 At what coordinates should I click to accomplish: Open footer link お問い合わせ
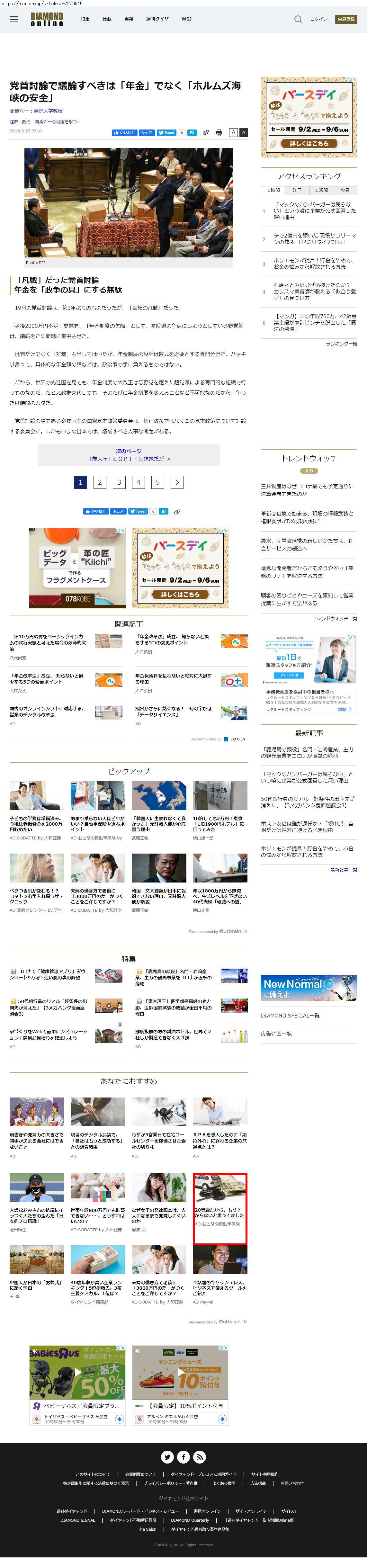tap(292, 1483)
